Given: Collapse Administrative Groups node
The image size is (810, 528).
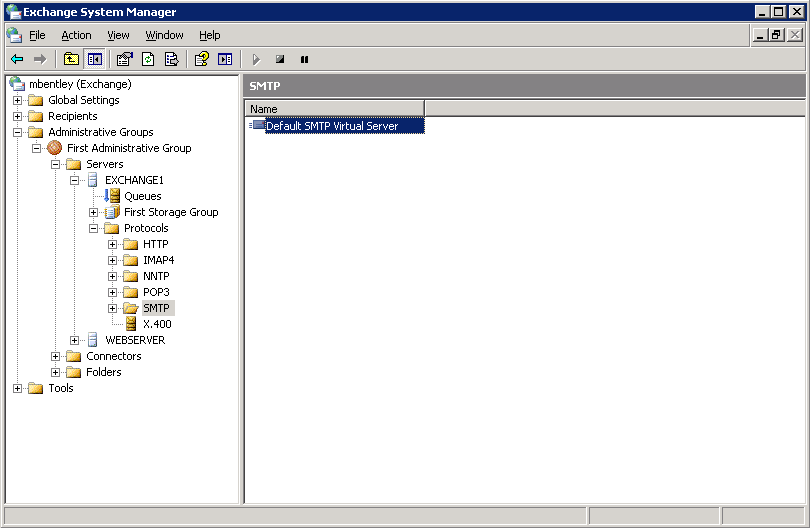Looking at the screenshot, I should point(18,132).
